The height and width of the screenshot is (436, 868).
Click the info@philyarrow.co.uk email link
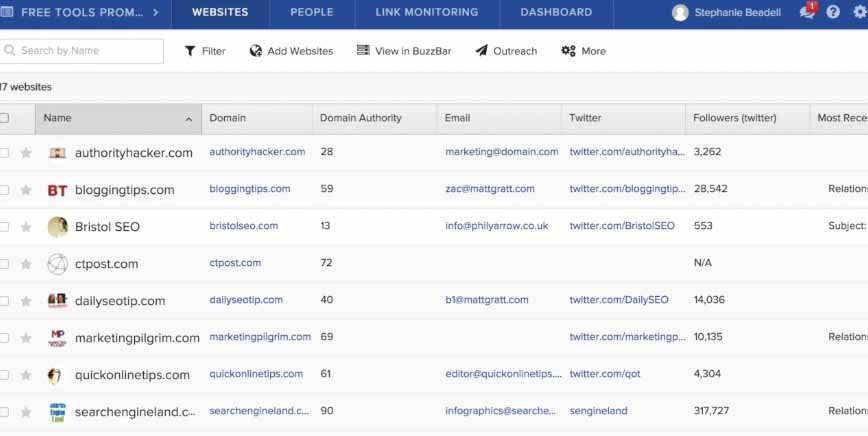[497, 226]
